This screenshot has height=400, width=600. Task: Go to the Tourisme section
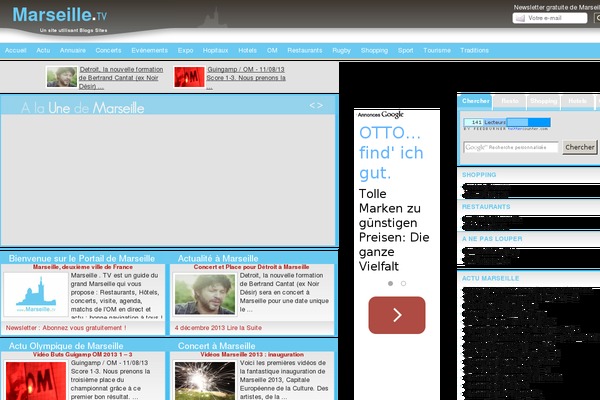pyautogui.click(x=437, y=51)
